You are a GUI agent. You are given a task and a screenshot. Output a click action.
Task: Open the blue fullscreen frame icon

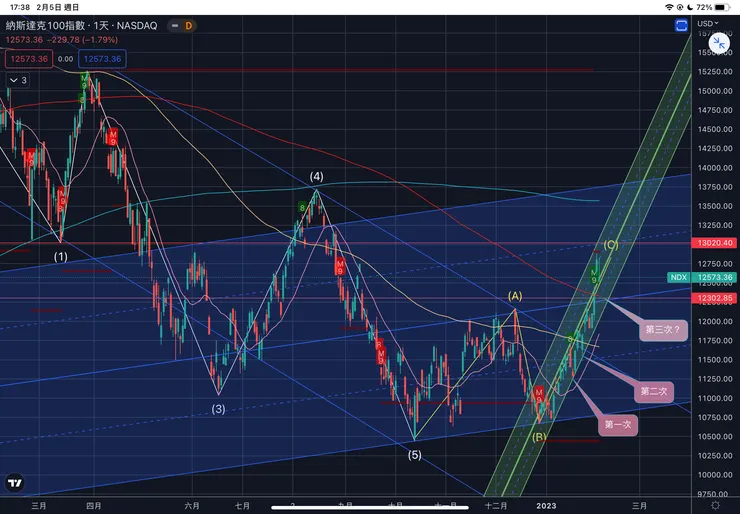point(681,25)
